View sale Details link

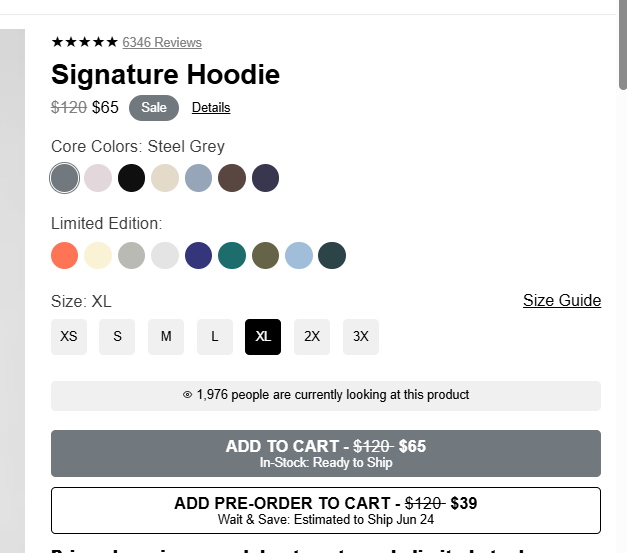pyautogui.click(x=211, y=108)
